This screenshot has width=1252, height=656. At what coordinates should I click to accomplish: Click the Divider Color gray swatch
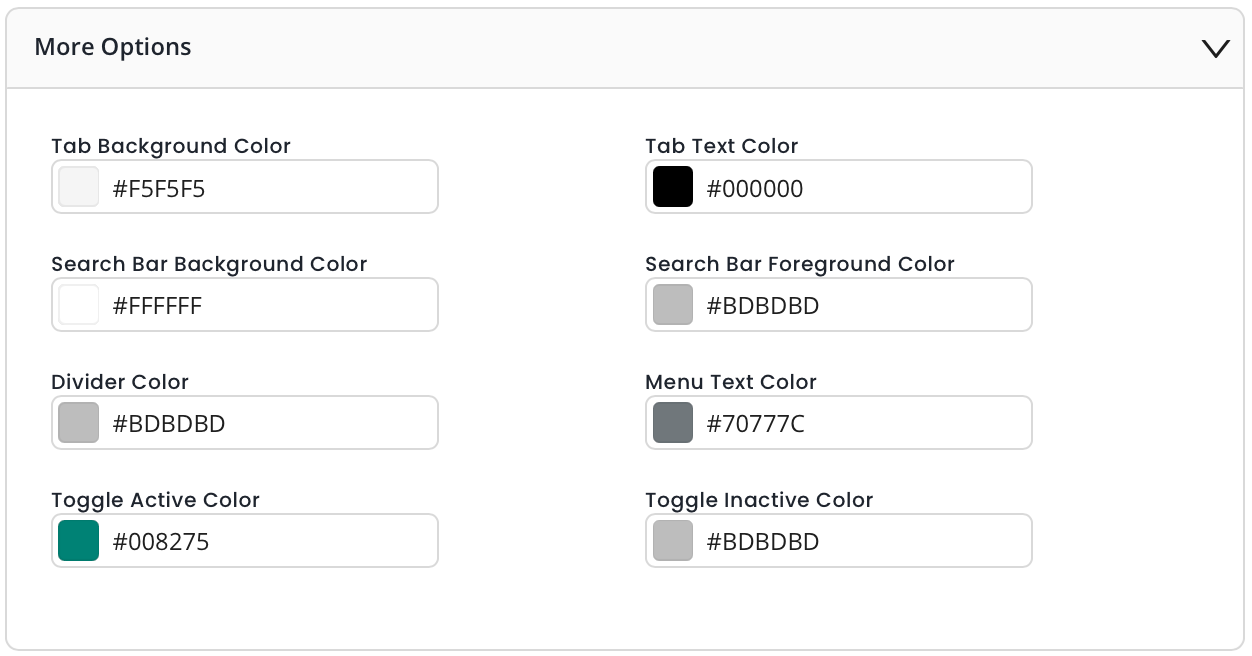point(79,423)
